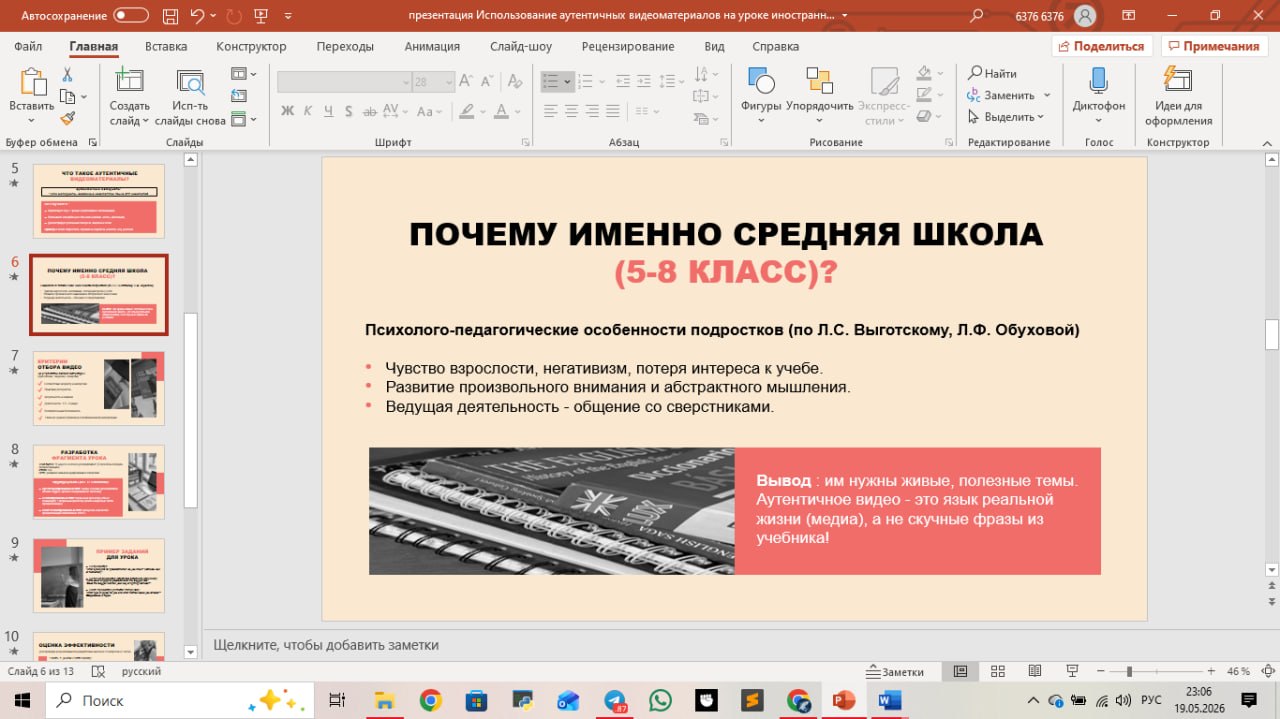
Task: Open Font dialog launcher in Шрифт group
Action: click(x=526, y=143)
